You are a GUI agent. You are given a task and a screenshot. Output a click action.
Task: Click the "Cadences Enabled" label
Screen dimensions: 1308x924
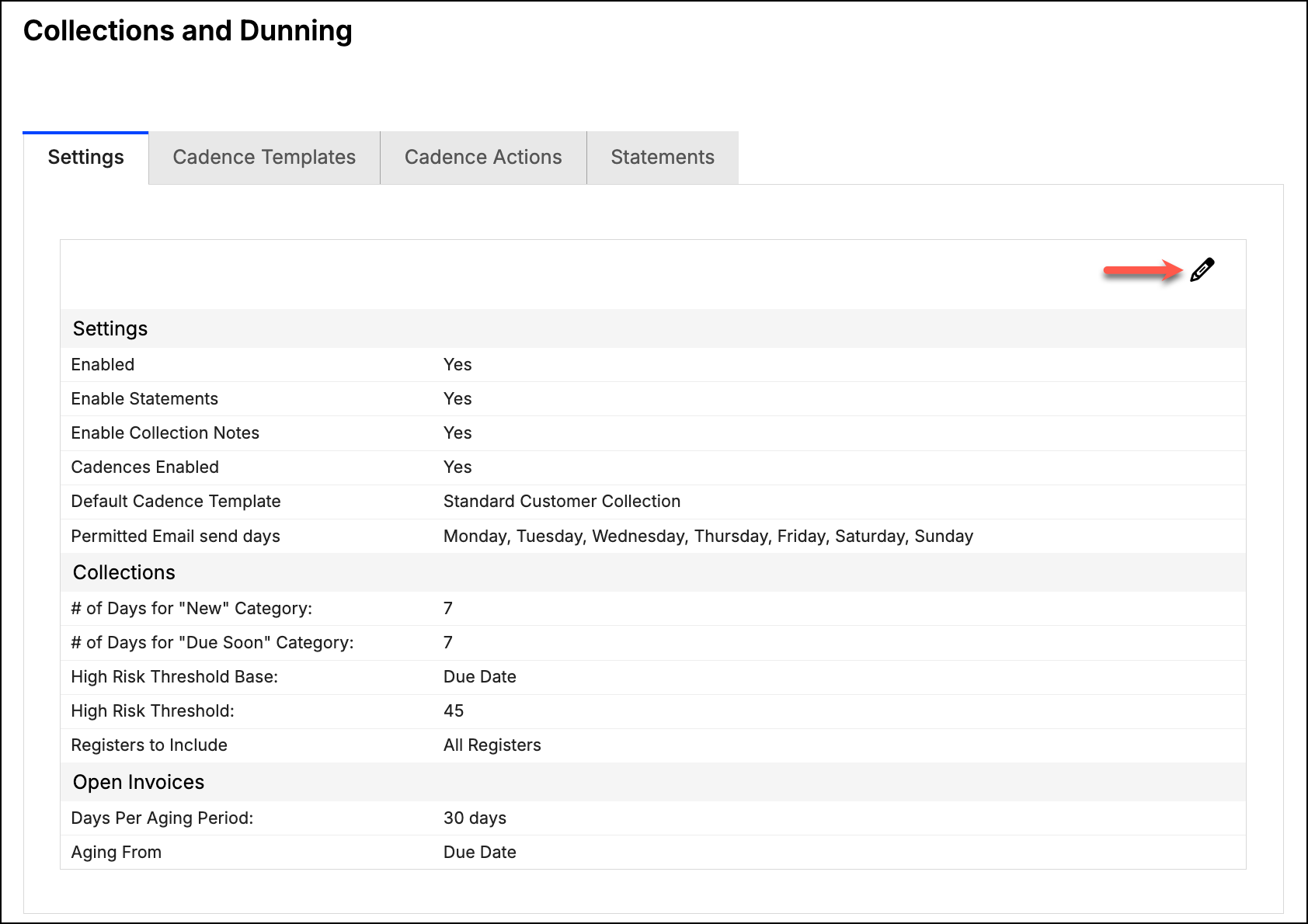coord(145,467)
